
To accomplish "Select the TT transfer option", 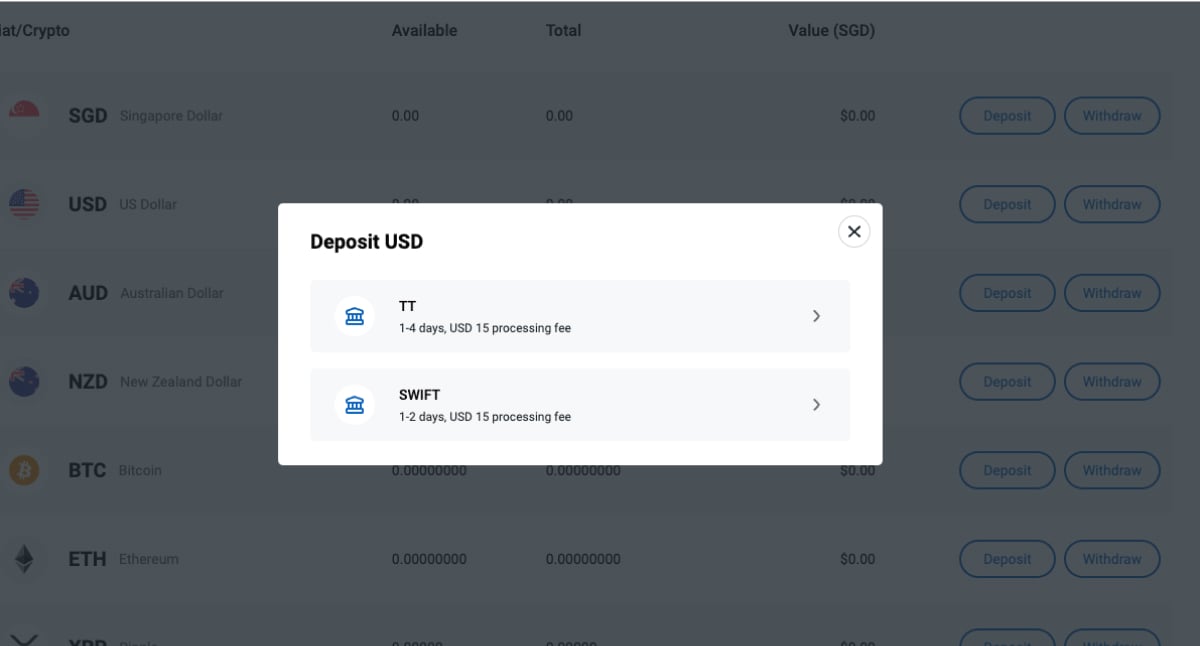I will click(580, 315).
